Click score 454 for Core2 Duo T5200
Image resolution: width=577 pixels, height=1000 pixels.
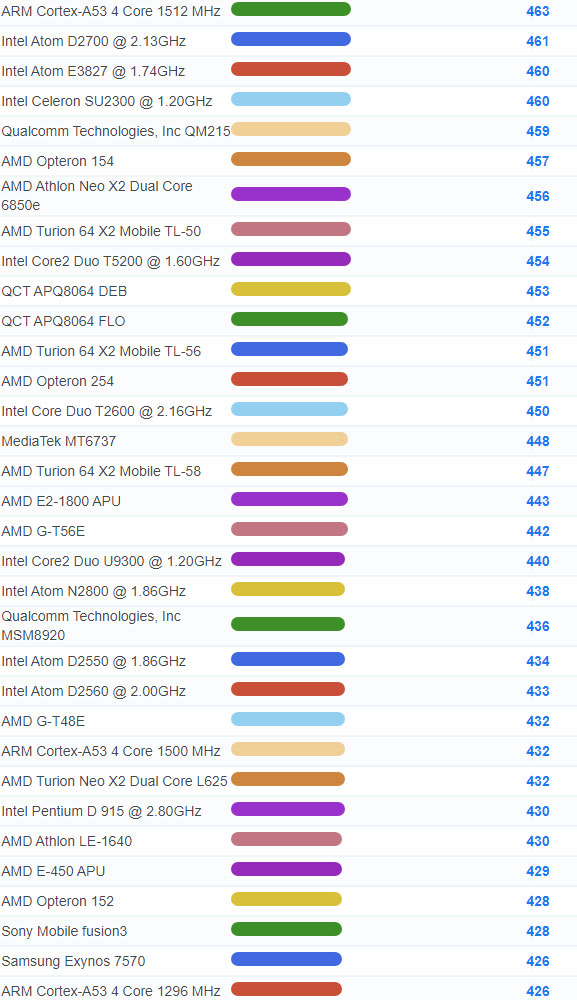pyautogui.click(x=537, y=261)
